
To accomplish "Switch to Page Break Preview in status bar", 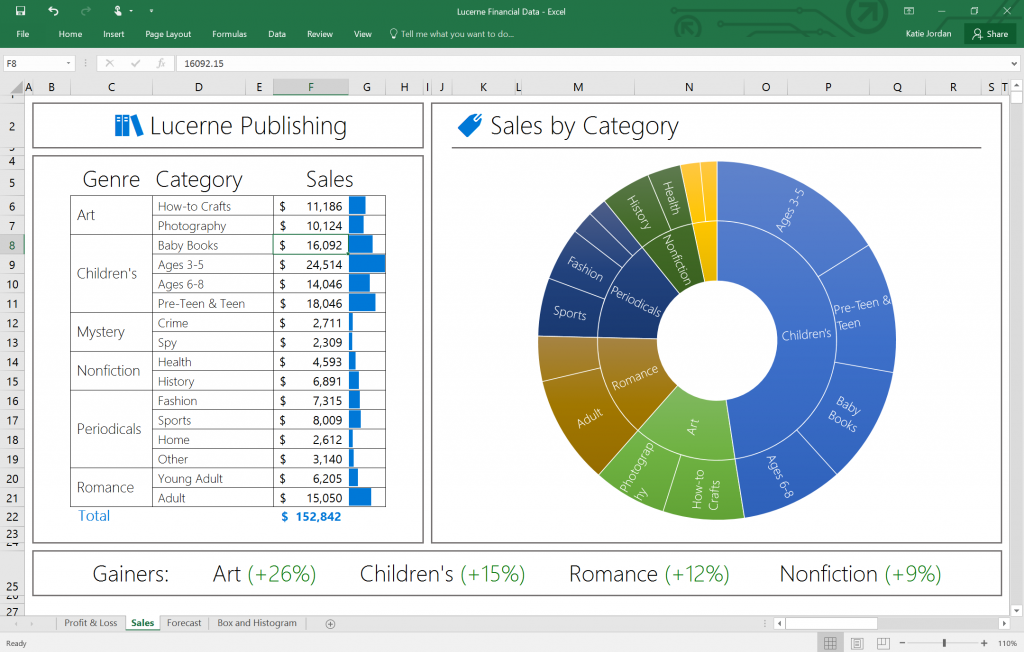I will (883, 643).
